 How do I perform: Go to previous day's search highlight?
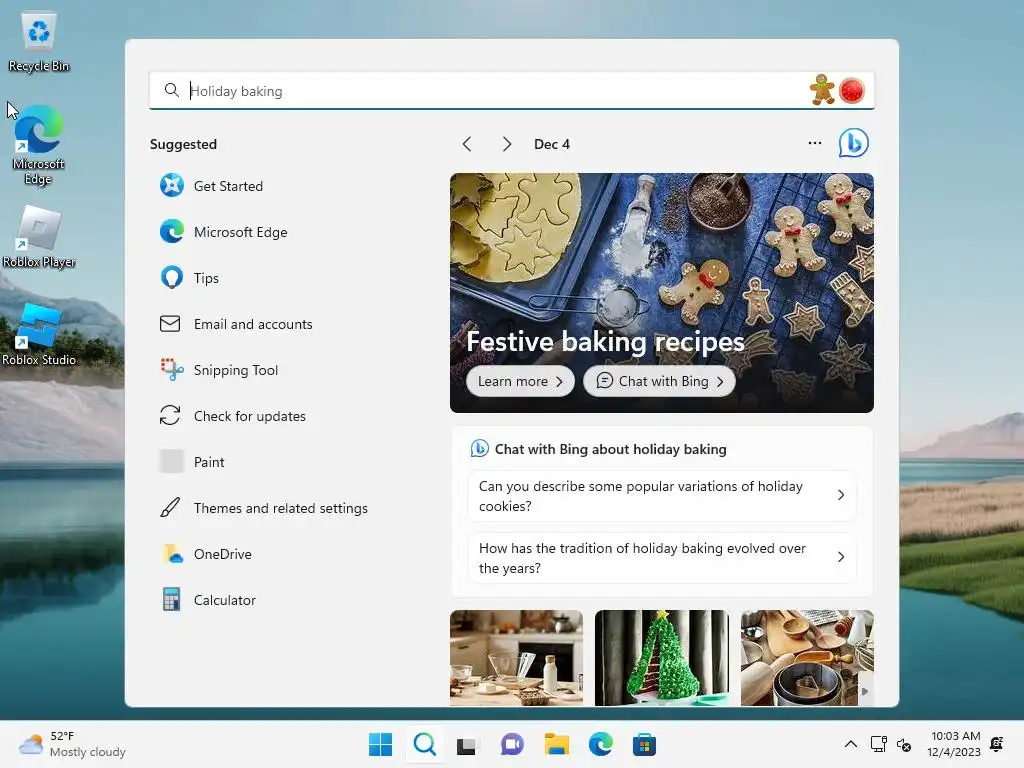pos(467,144)
